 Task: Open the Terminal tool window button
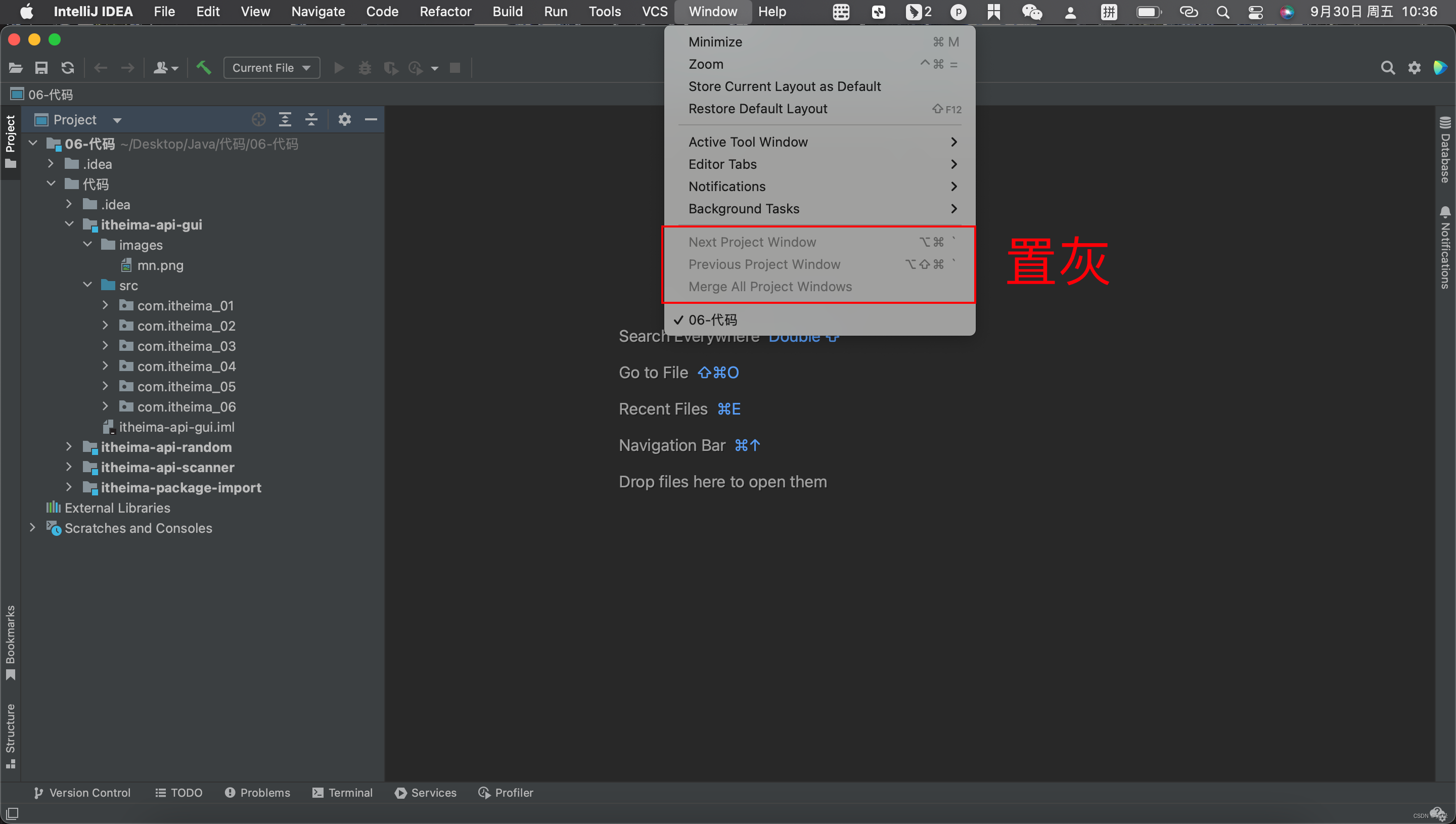pyautogui.click(x=342, y=792)
